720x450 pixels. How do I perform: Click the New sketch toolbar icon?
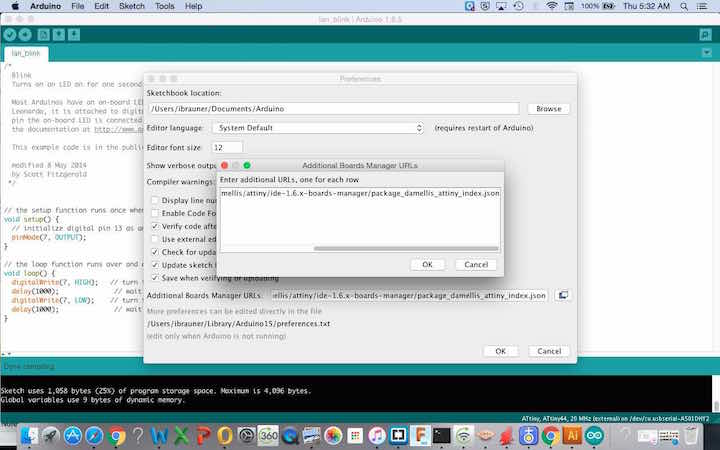pyautogui.click(x=44, y=35)
